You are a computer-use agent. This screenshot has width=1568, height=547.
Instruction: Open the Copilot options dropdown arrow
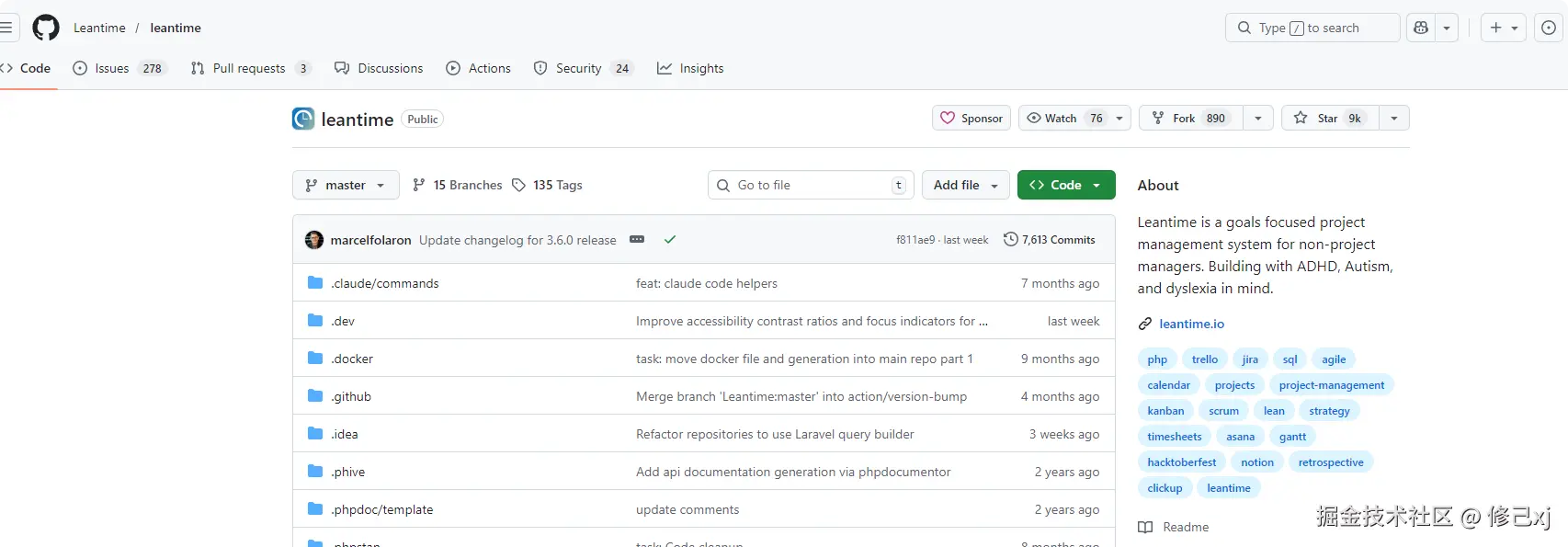click(x=1447, y=28)
